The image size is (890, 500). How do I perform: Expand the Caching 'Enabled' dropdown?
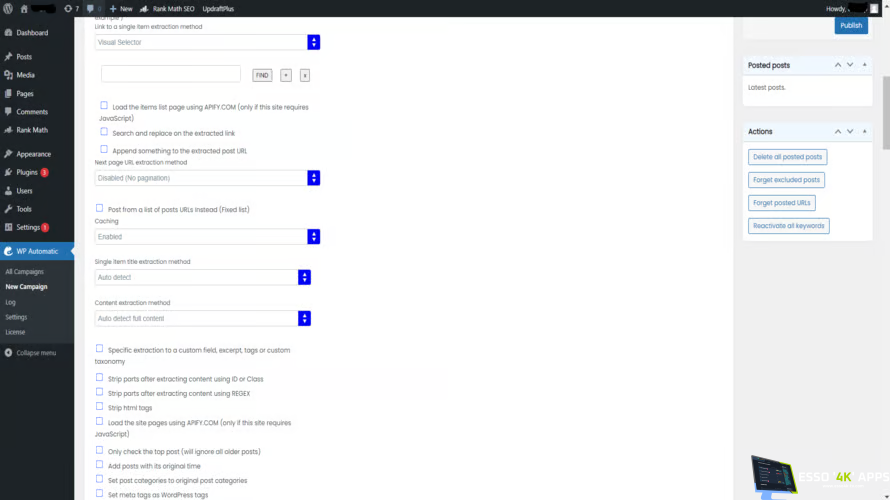tap(207, 237)
